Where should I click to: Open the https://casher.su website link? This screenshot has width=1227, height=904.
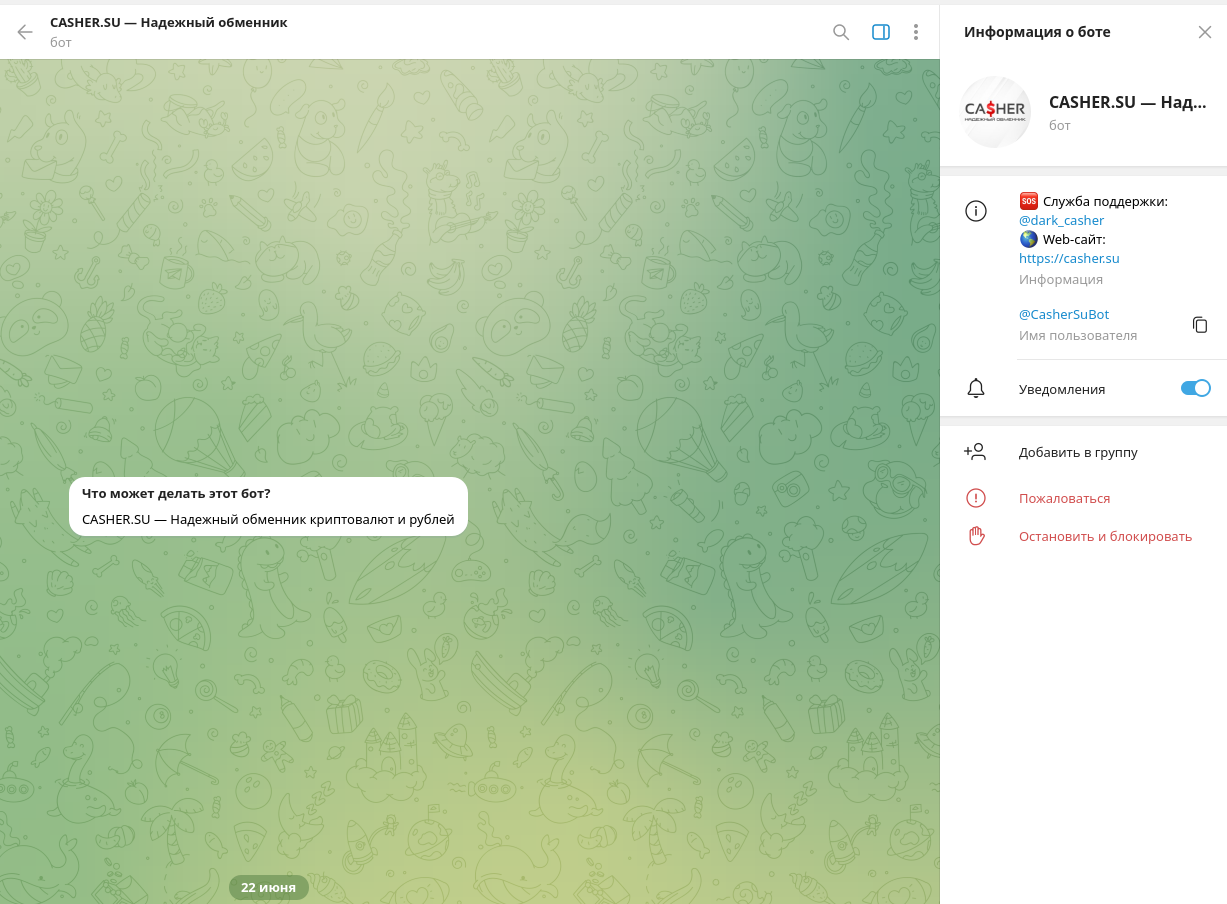(x=1069, y=258)
